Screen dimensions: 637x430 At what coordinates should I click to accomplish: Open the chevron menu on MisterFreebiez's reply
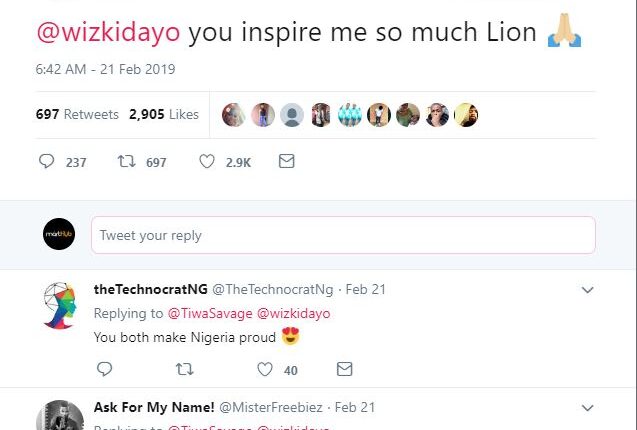coord(588,408)
